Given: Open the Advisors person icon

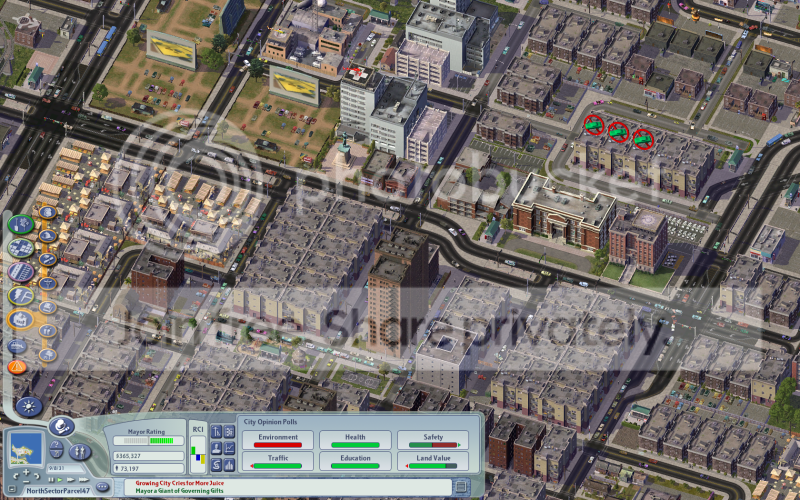Looking at the screenshot, I should point(216,448).
